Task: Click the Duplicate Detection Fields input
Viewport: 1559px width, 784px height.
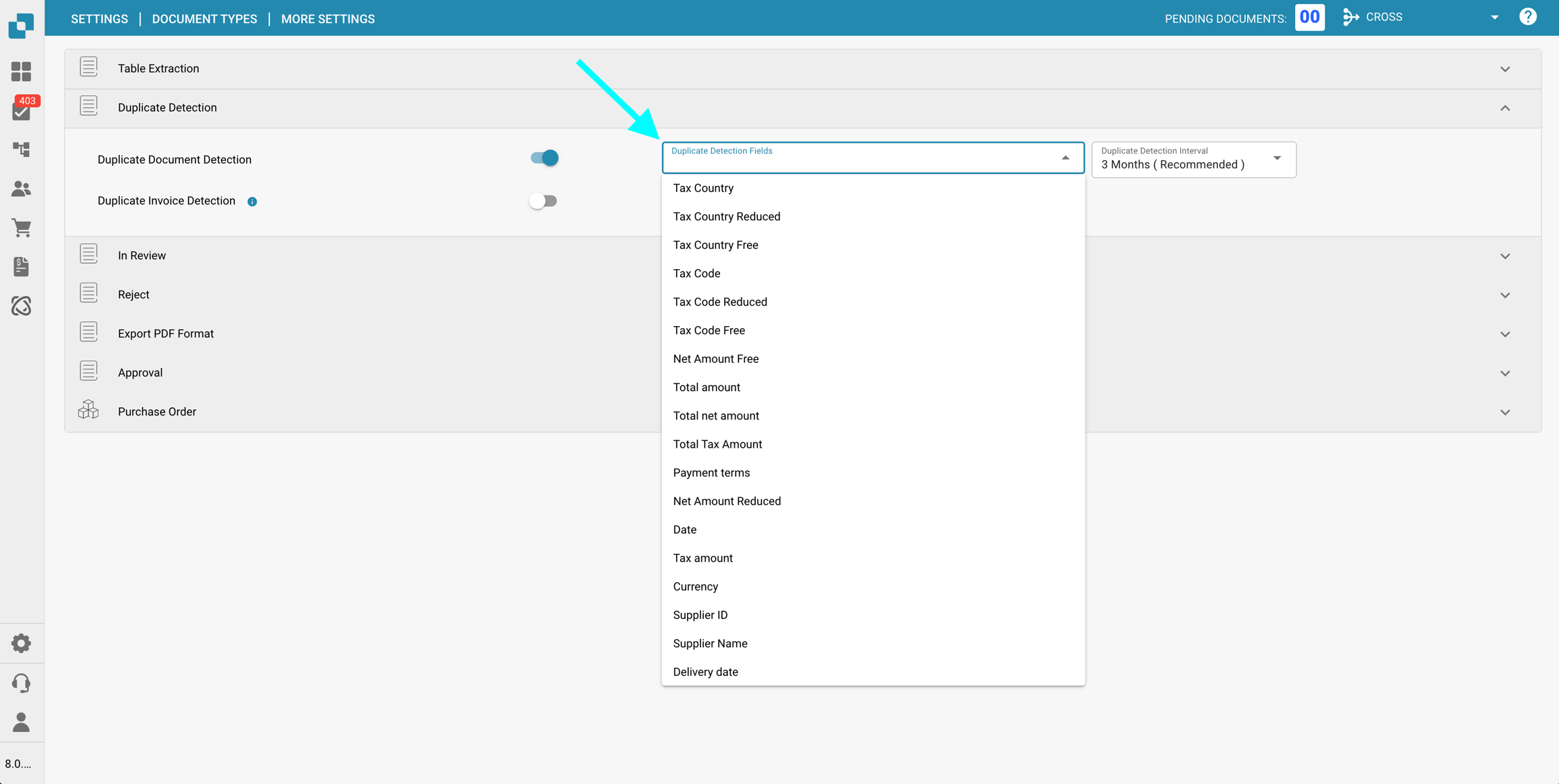Action: [x=859, y=162]
